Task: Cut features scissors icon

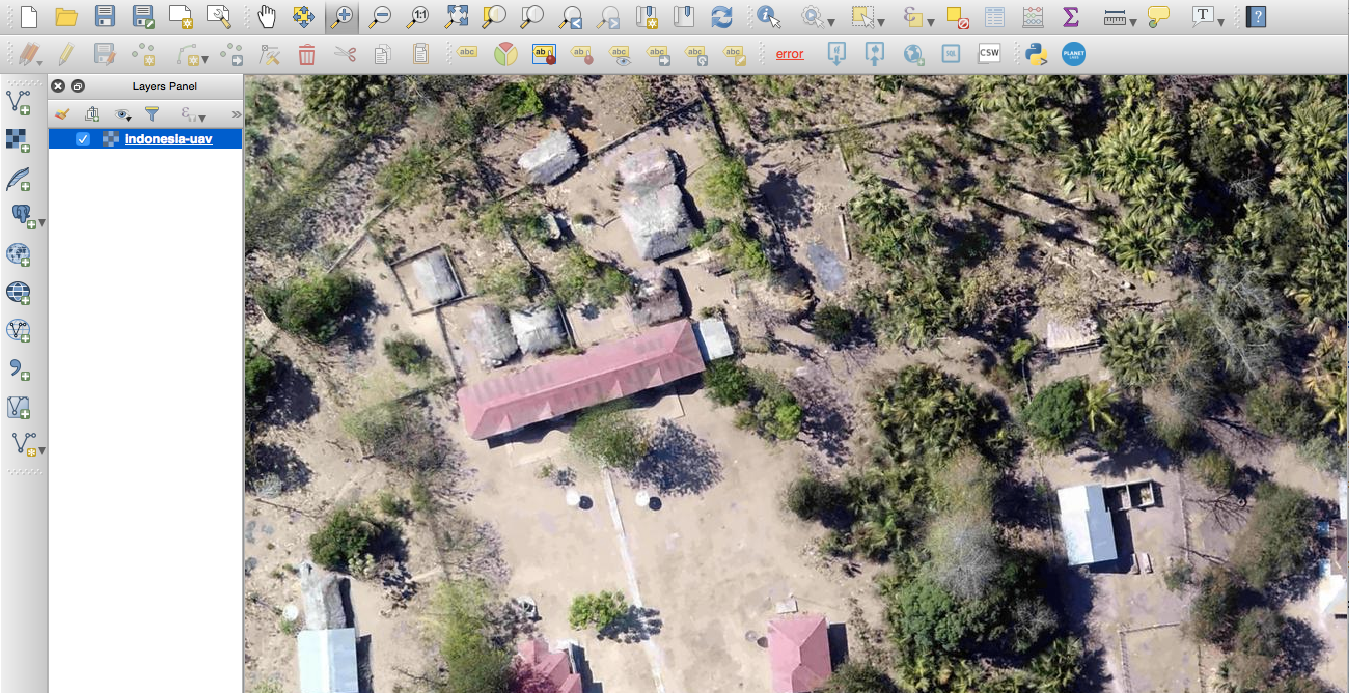Action: pos(345,54)
